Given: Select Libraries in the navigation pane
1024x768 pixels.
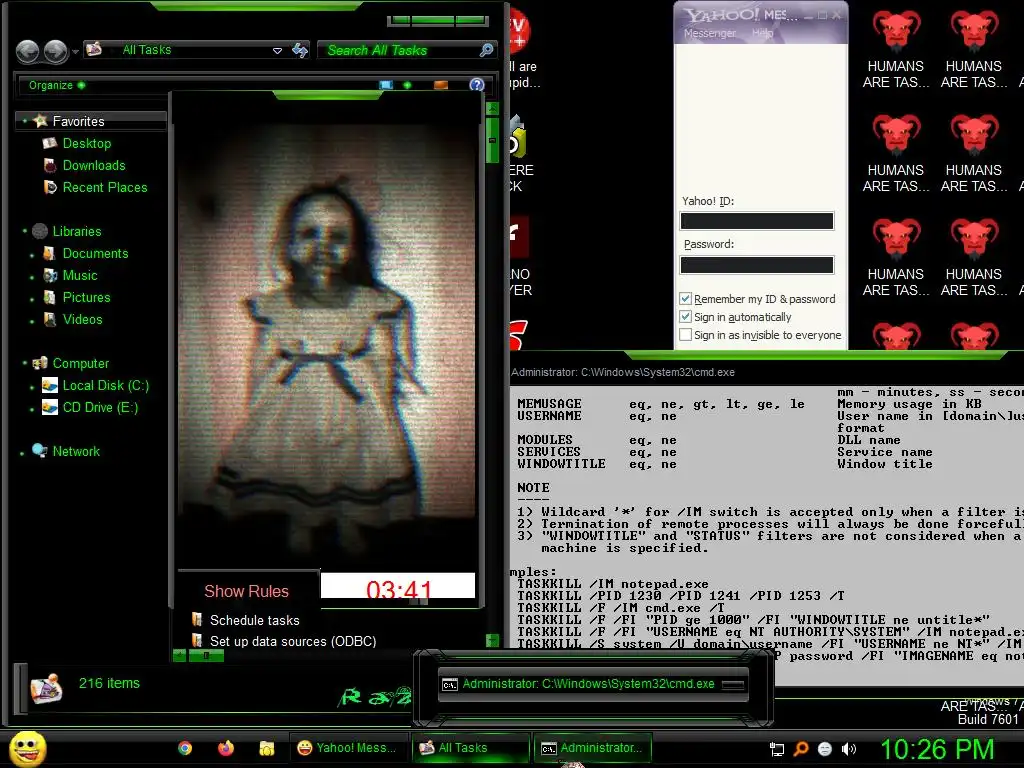Looking at the screenshot, I should click(x=77, y=231).
